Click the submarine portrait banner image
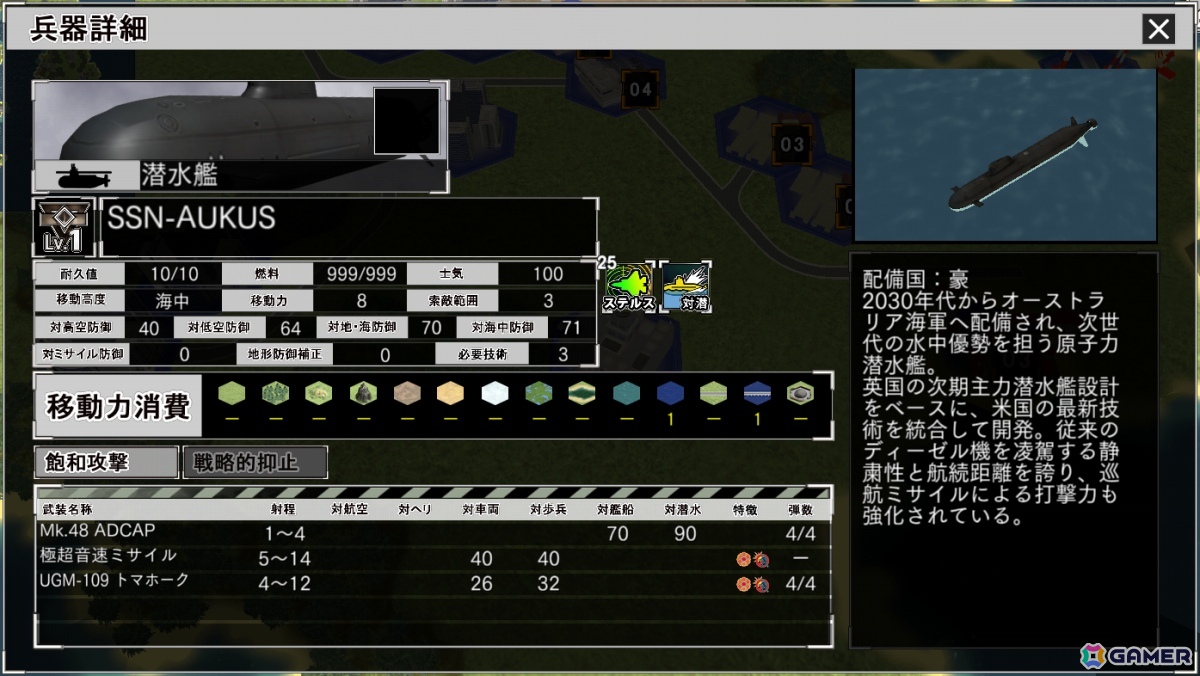 click(240, 136)
